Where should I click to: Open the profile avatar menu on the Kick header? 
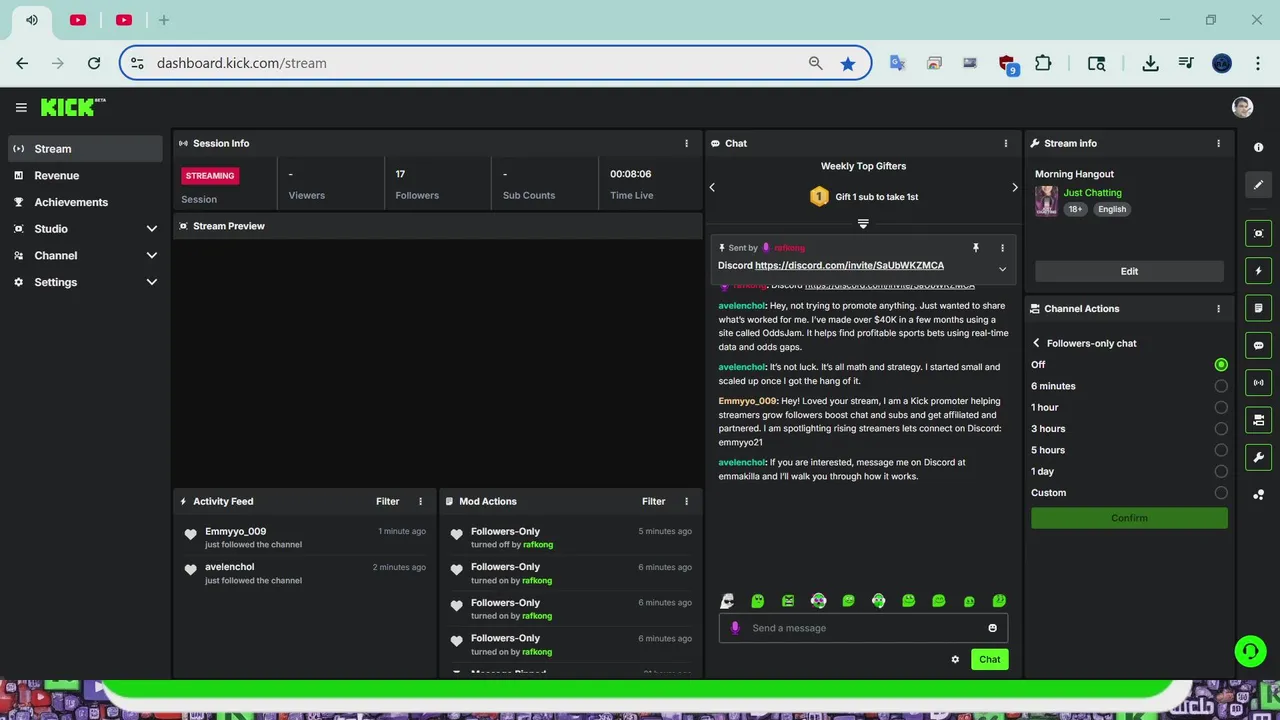point(1242,107)
